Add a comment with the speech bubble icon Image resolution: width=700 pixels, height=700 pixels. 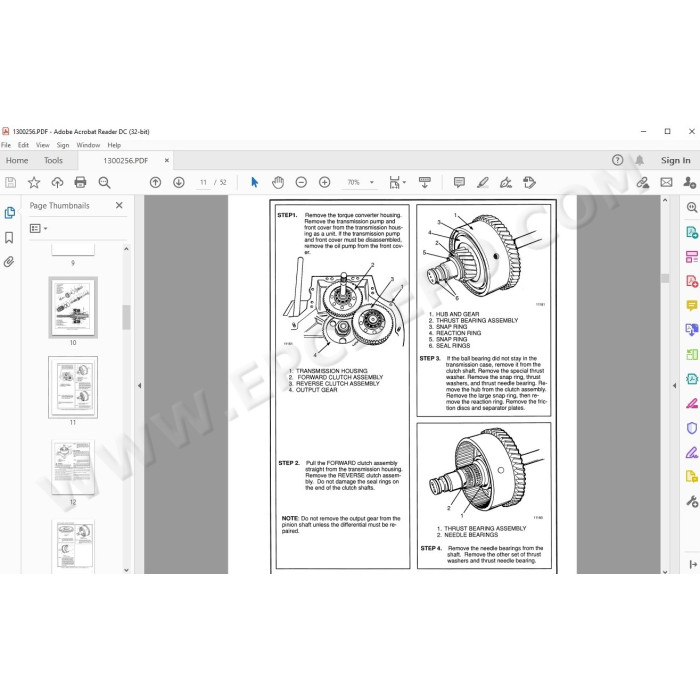pos(459,182)
